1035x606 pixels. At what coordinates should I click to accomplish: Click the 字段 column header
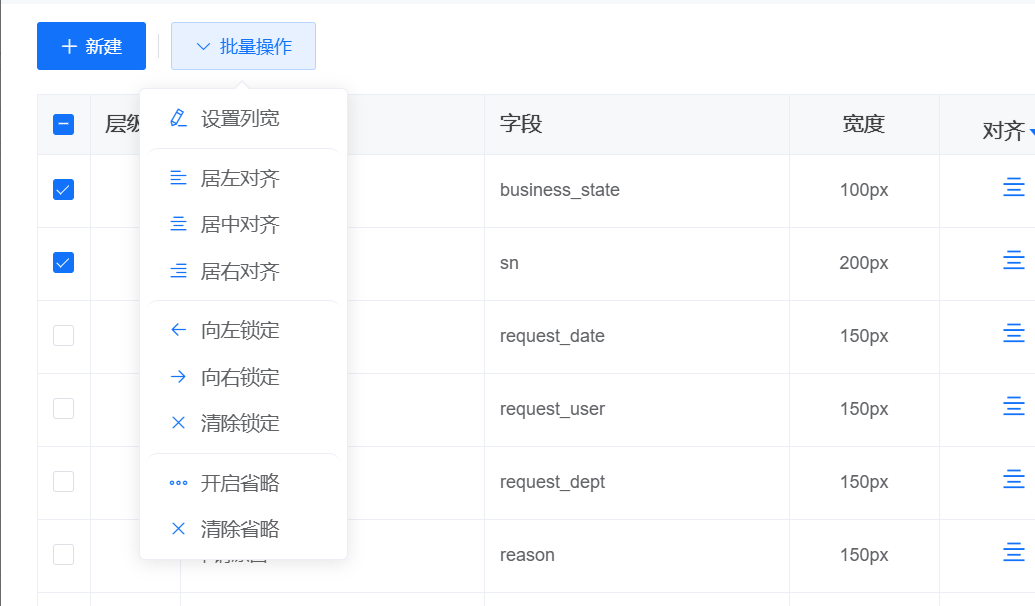click(x=521, y=124)
